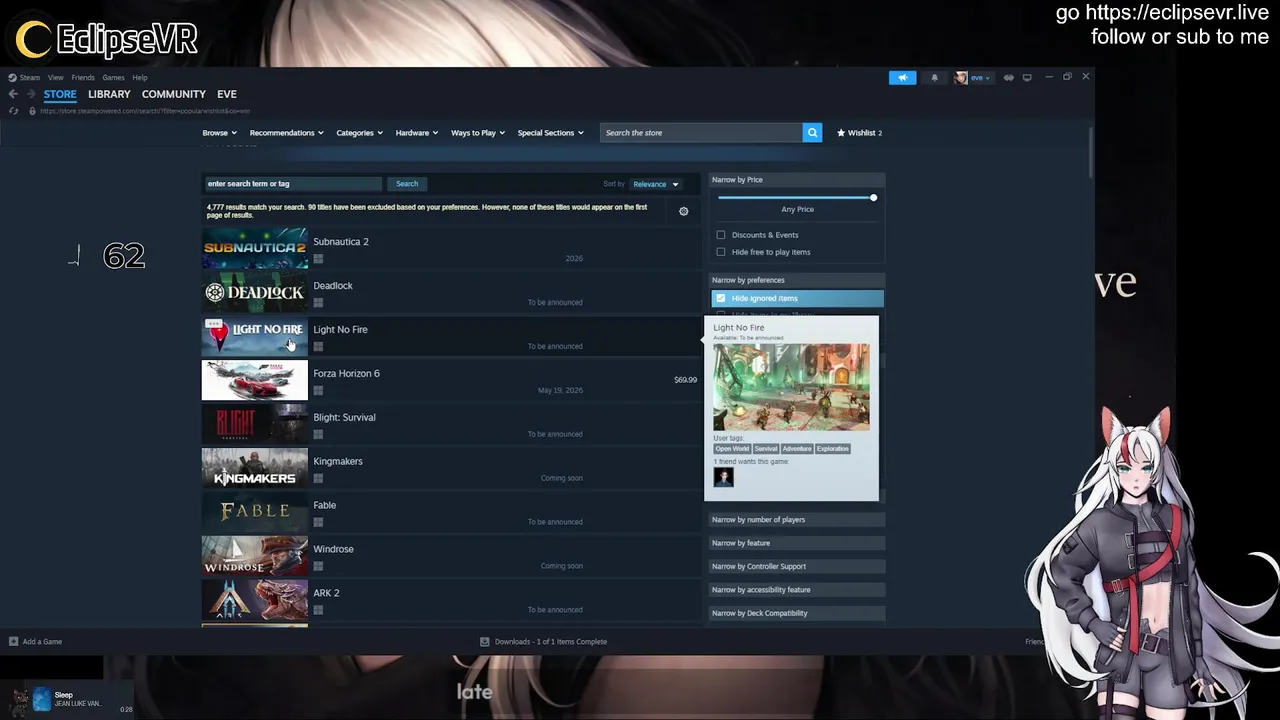Expand Narrow by accessibility feature section
This screenshot has width=1280, height=720.
click(797, 590)
